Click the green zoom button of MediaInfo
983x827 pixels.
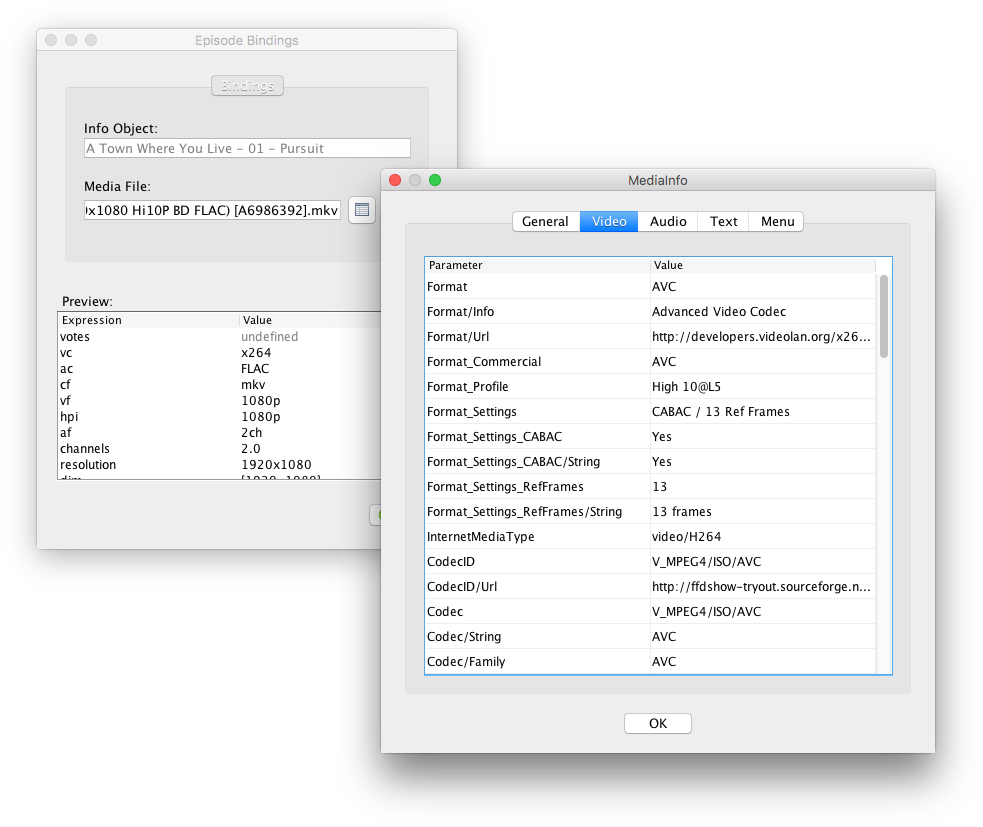click(x=435, y=181)
